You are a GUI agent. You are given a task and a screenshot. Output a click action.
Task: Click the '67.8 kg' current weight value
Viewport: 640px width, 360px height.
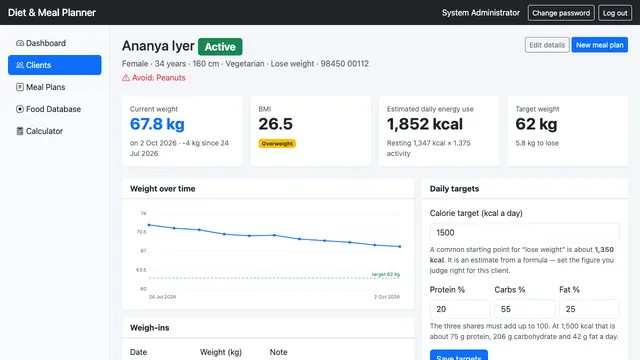pos(157,124)
